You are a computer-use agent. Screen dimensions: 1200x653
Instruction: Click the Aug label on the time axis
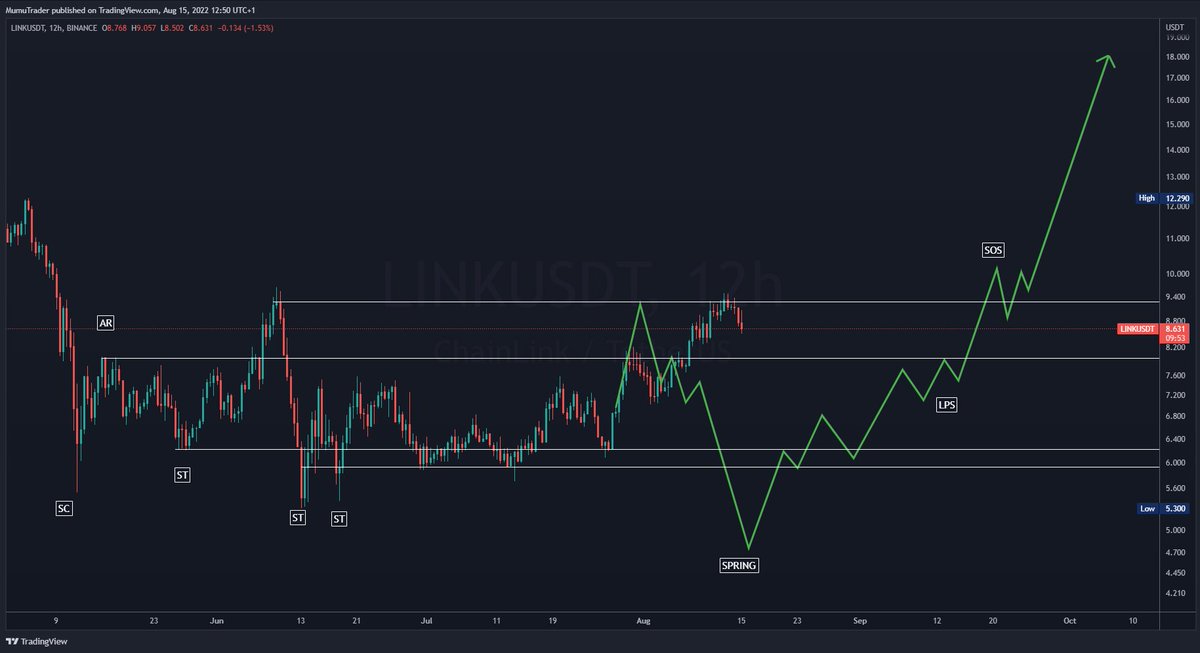(x=643, y=621)
